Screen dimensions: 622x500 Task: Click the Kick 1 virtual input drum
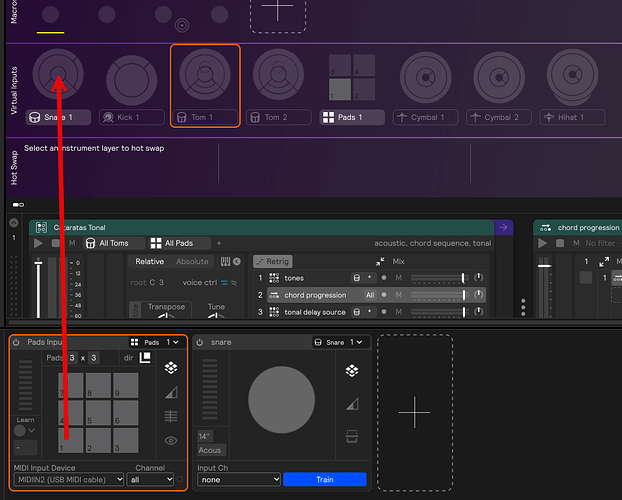click(x=130, y=78)
